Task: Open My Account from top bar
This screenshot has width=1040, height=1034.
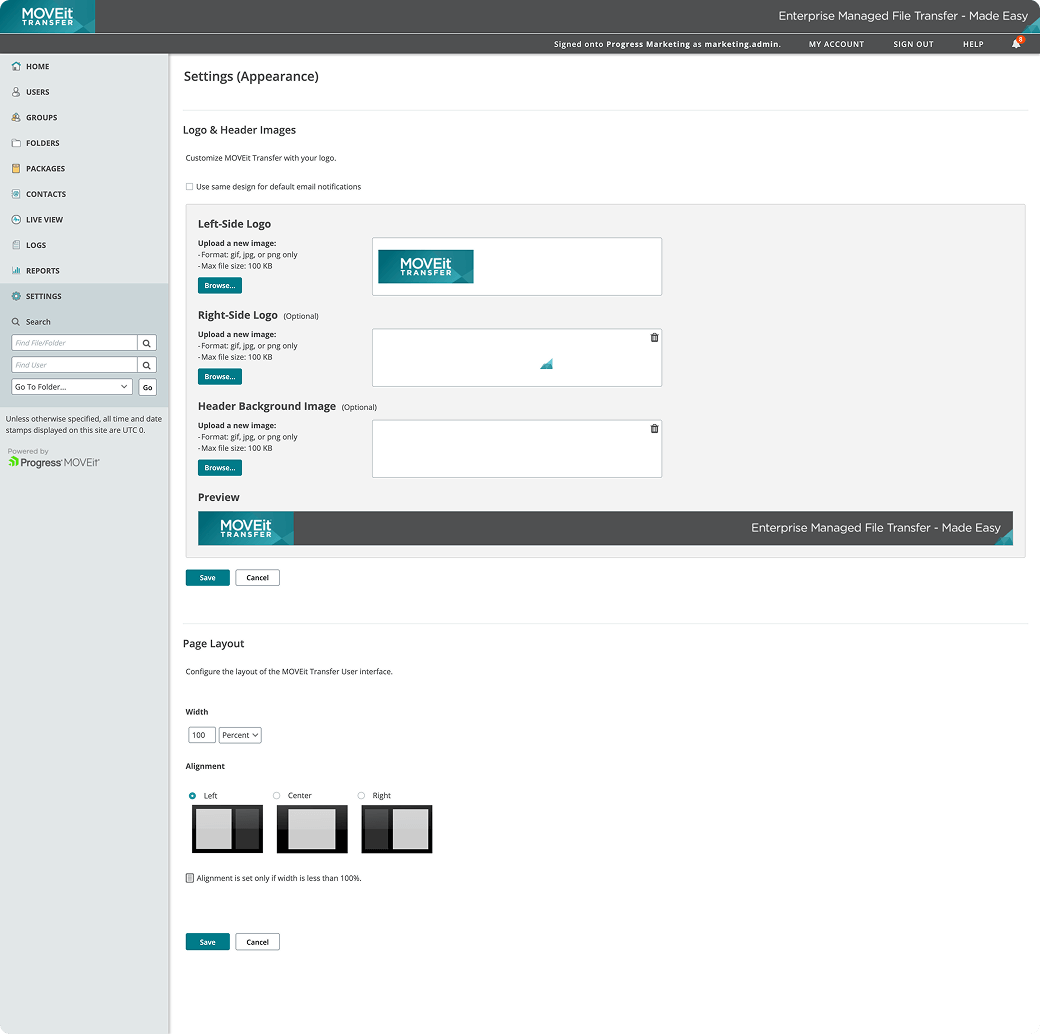Action: click(836, 44)
